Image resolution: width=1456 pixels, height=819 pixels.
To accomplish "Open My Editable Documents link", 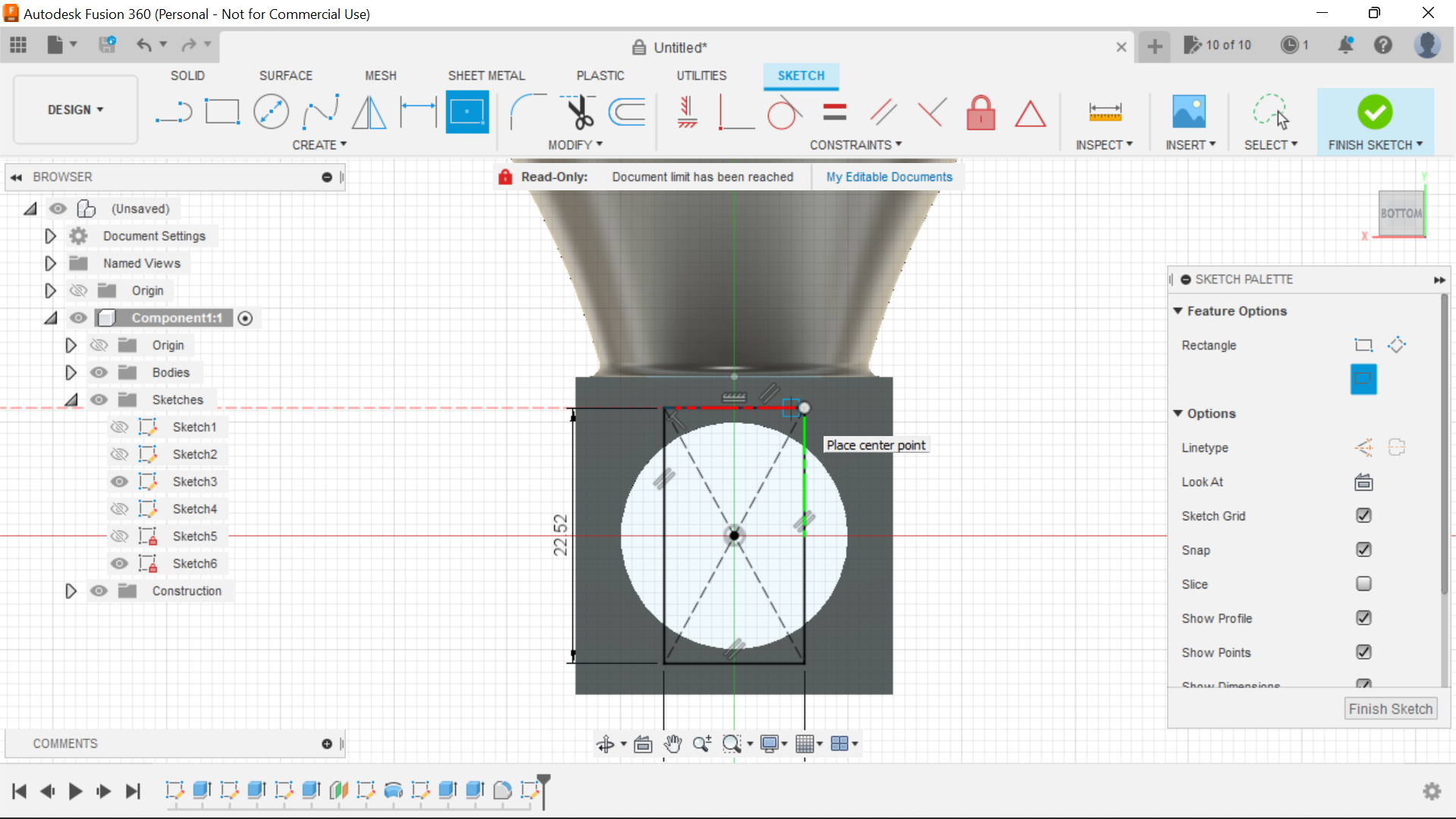I will [889, 177].
